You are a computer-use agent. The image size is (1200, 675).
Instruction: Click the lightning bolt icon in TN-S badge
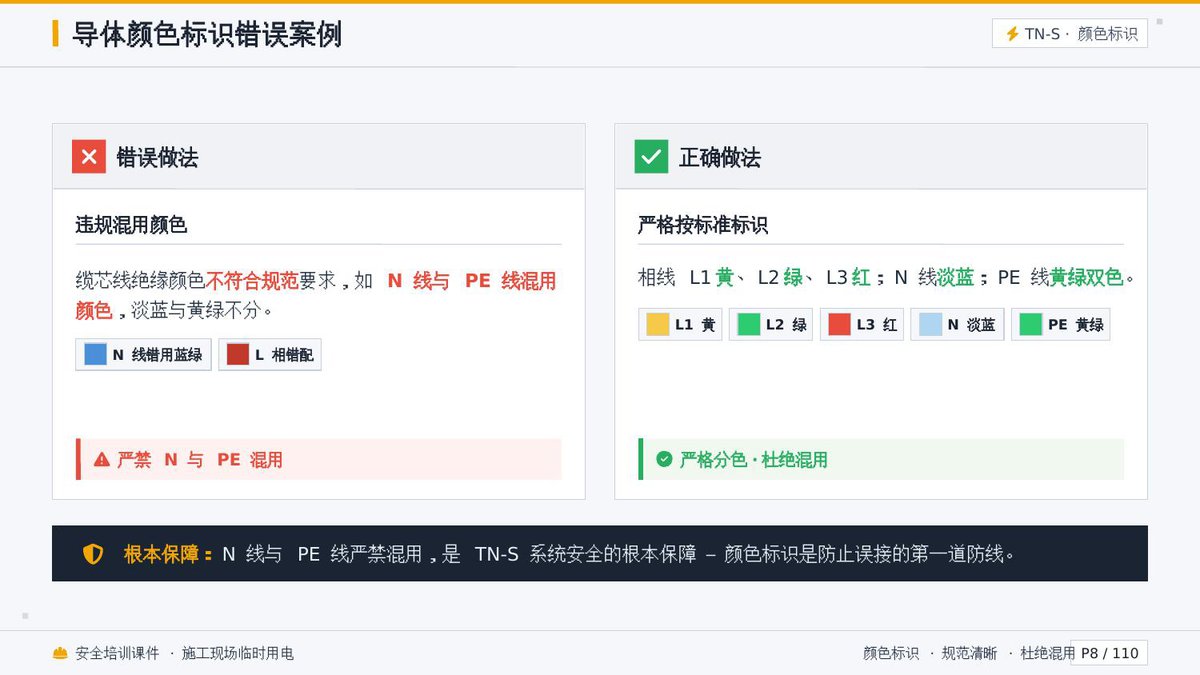[1012, 34]
